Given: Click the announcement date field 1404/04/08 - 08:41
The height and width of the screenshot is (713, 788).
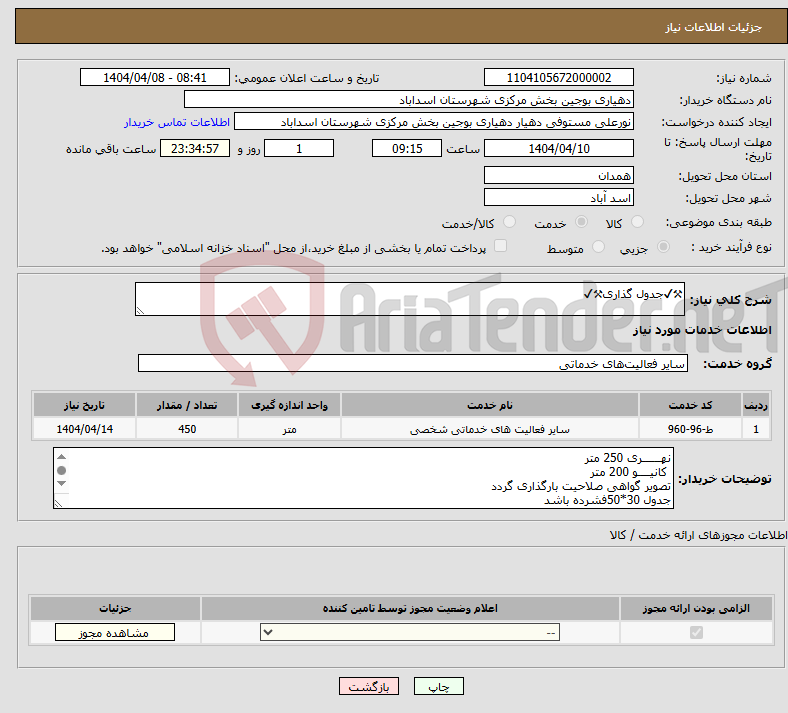Looking at the screenshot, I should 155,77.
